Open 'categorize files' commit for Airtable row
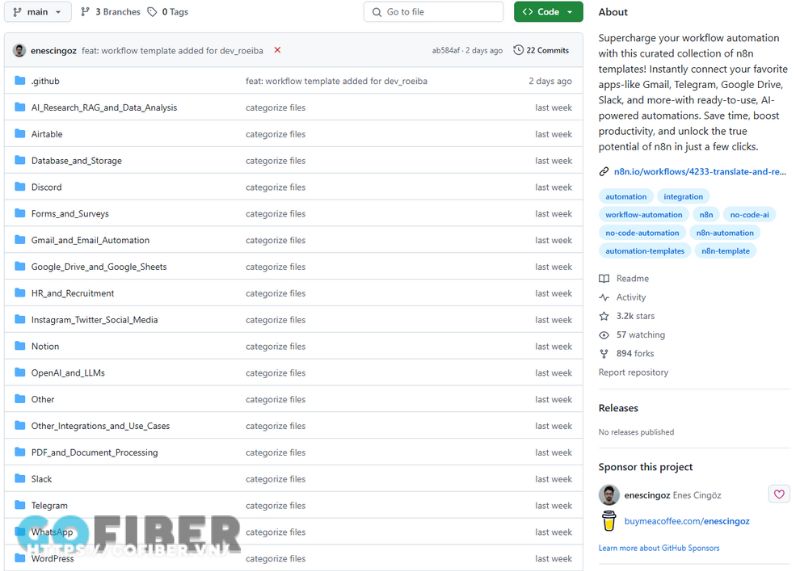The height and width of the screenshot is (571, 800). [276, 134]
